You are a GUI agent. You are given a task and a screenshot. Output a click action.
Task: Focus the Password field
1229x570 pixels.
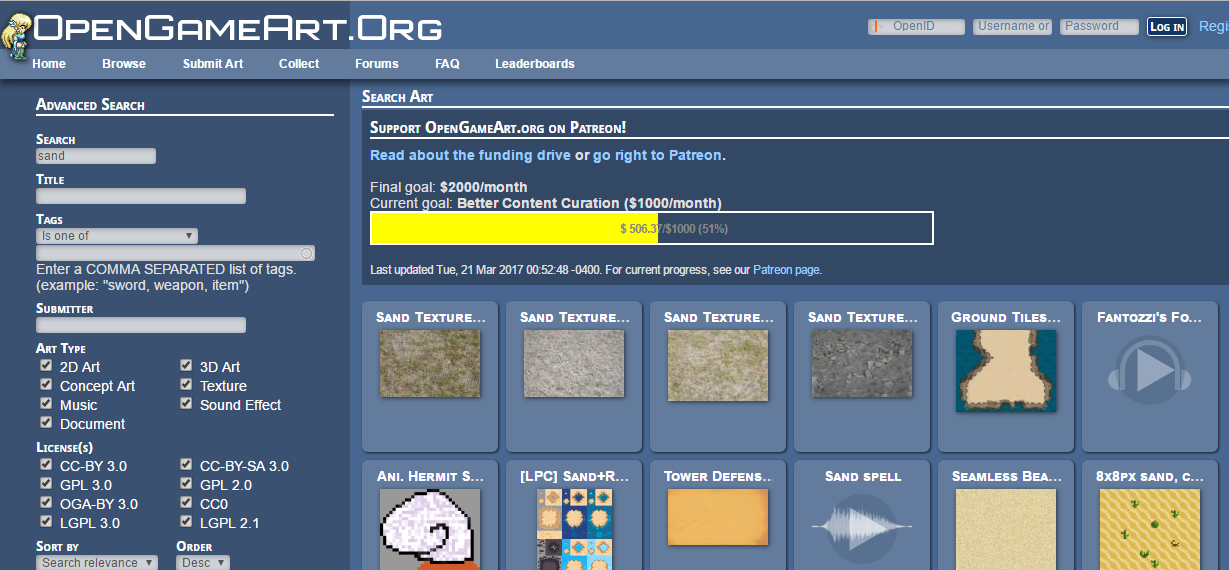[x=1099, y=27]
